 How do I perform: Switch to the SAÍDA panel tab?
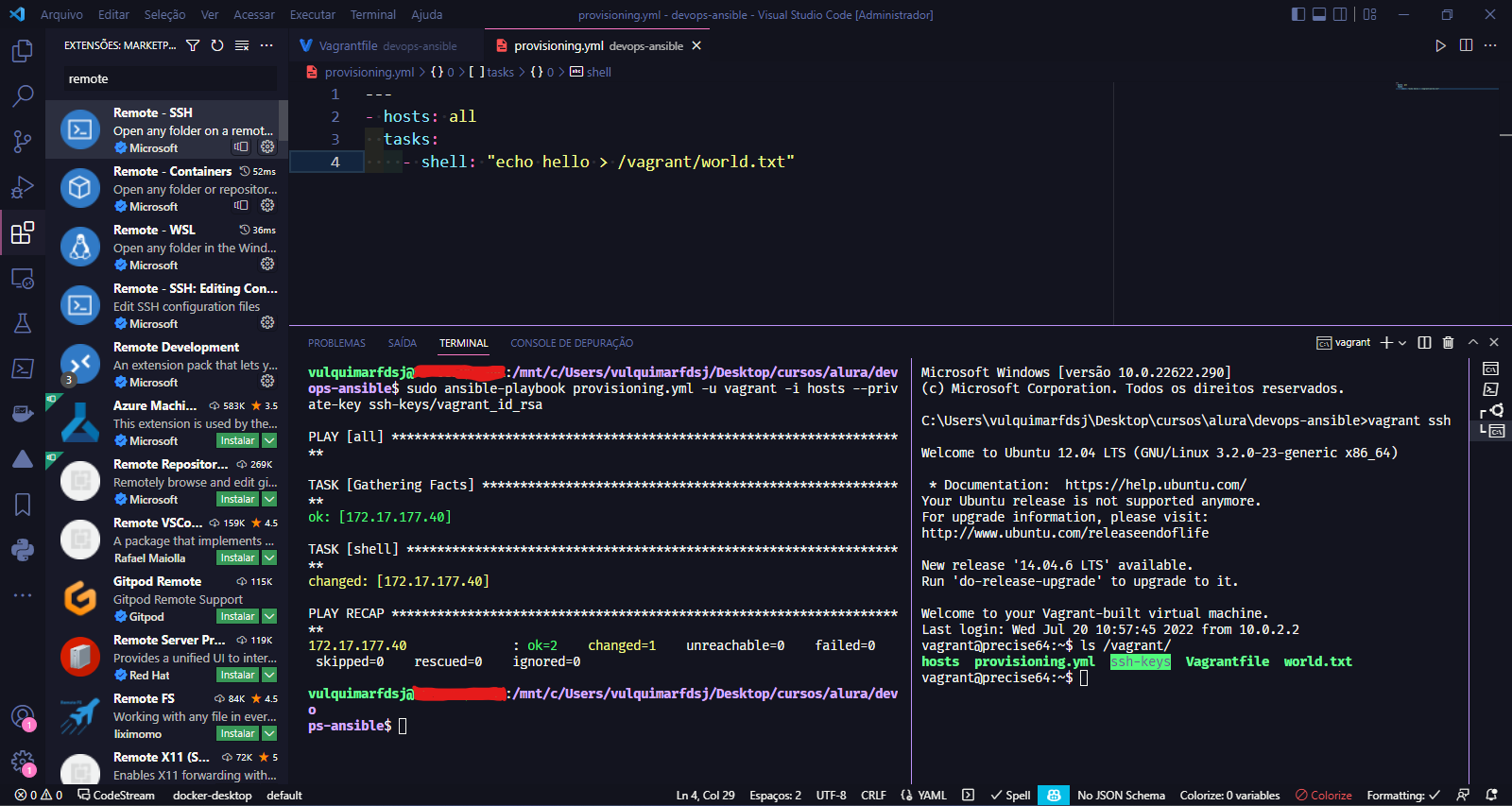pos(403,343)
